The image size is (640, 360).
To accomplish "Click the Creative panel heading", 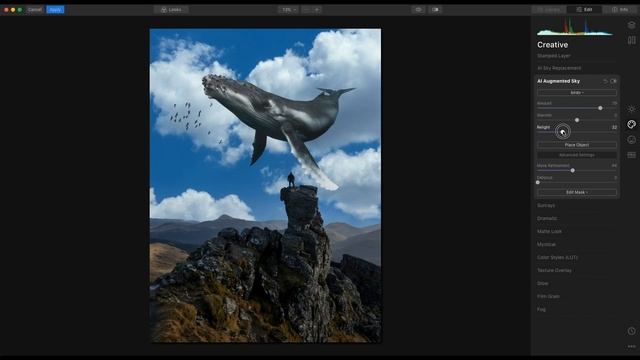I will (x=552, y=45).
